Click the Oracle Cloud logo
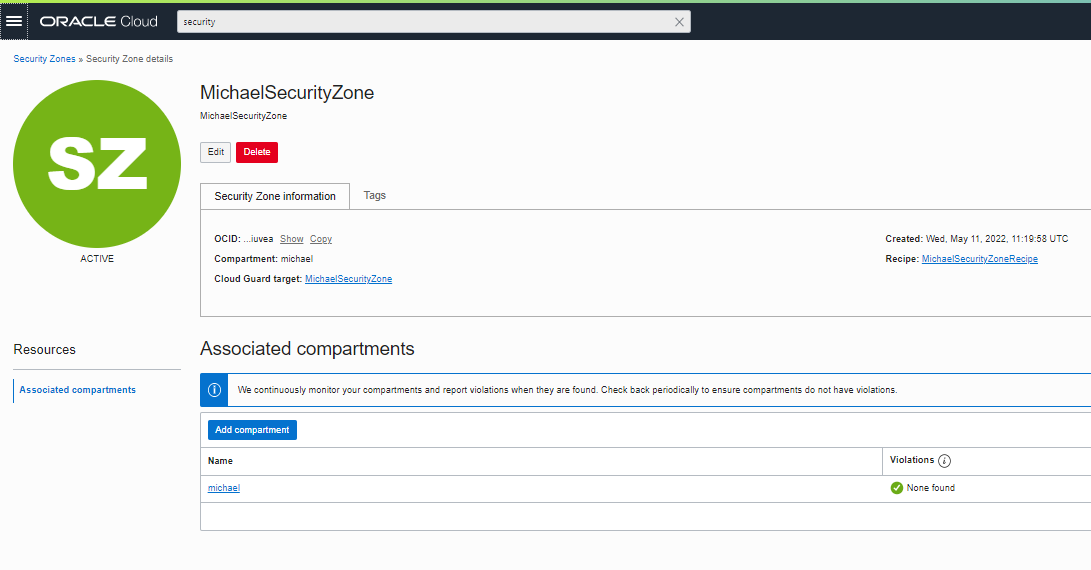The width and height of the screenshot is (1091, 570). coord(99,21)
